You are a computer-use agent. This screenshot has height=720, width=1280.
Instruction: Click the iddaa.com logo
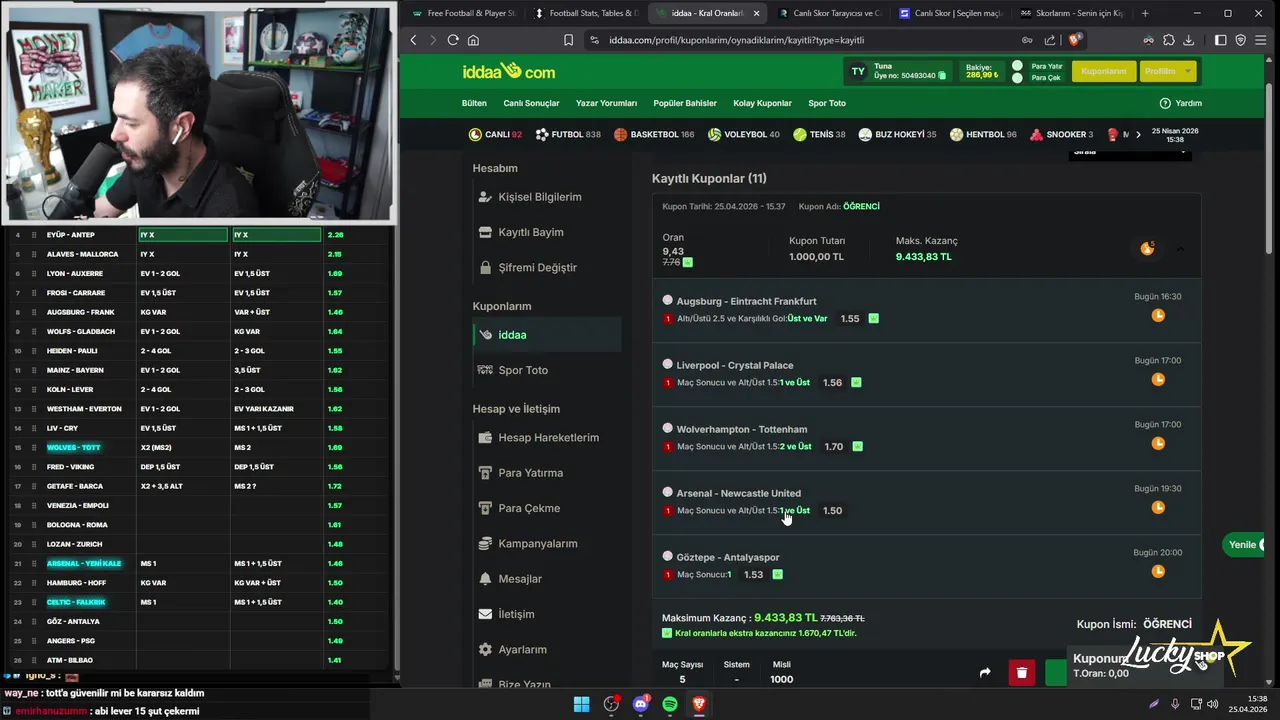(509, 71)
